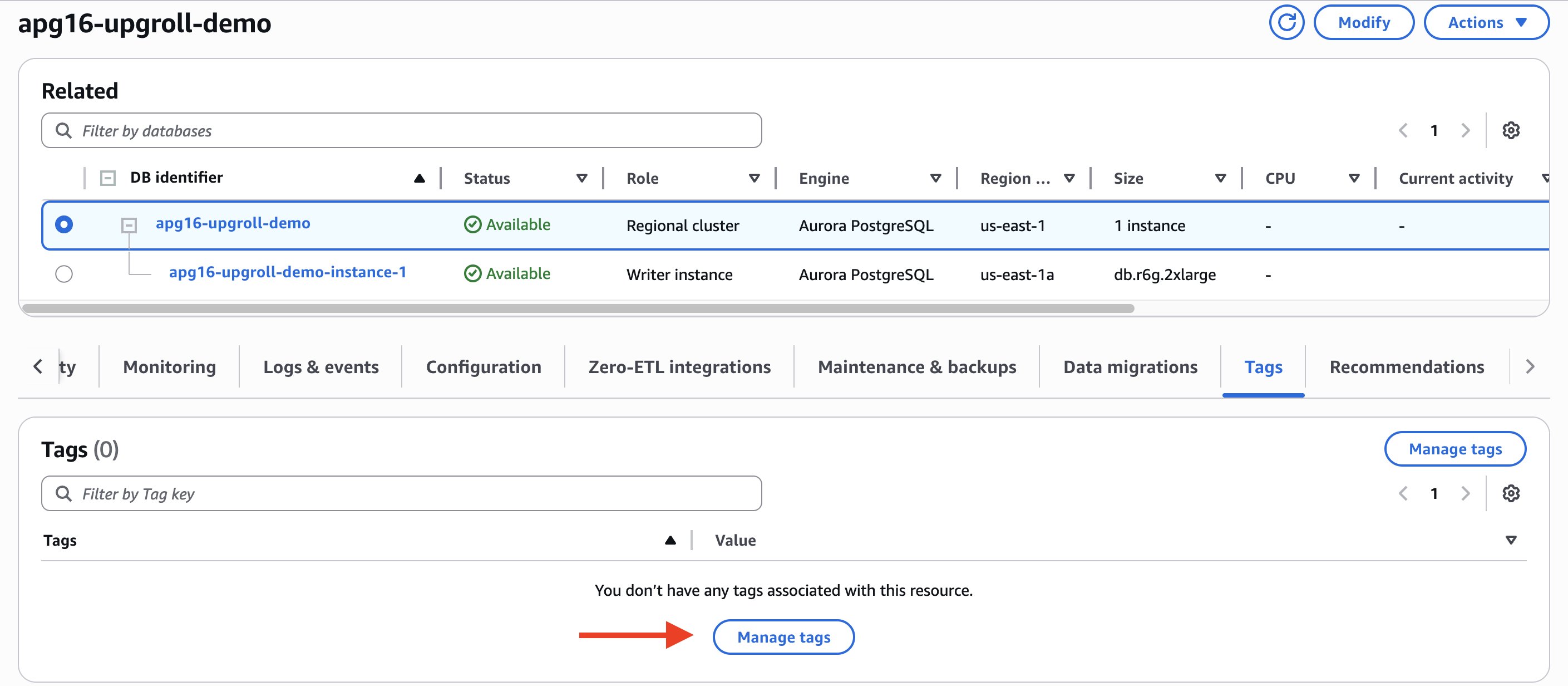Viewport: 1568px width, 686px height.
Task: Open Related table settings gear
Action: [x=1510, y=130]
